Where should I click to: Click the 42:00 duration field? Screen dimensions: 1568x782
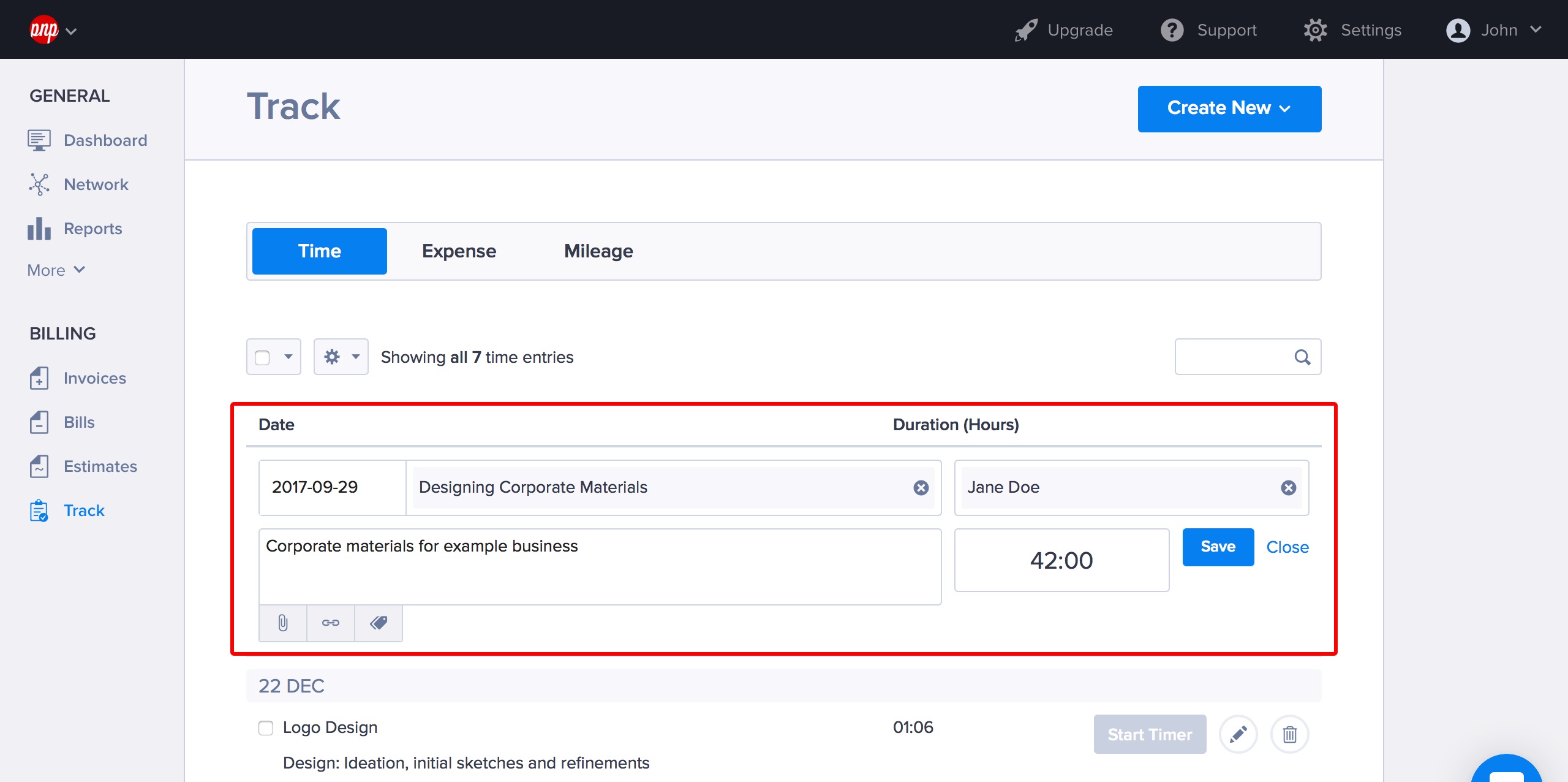(x=1061, y=560)
